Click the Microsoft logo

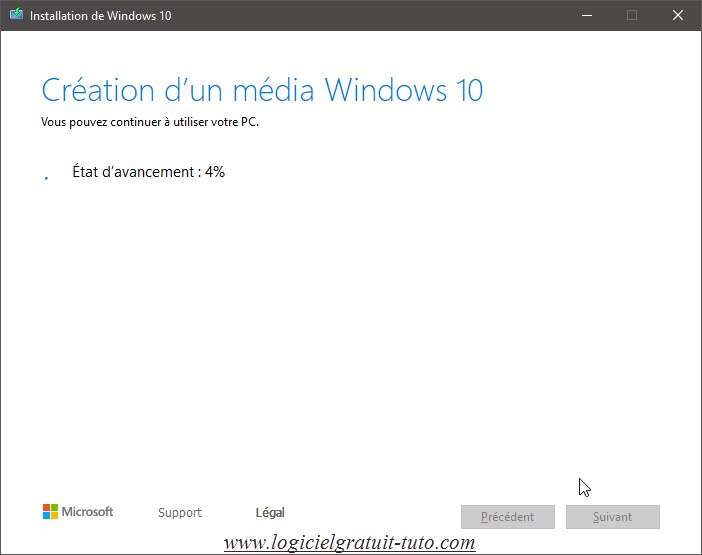point(78,512)
